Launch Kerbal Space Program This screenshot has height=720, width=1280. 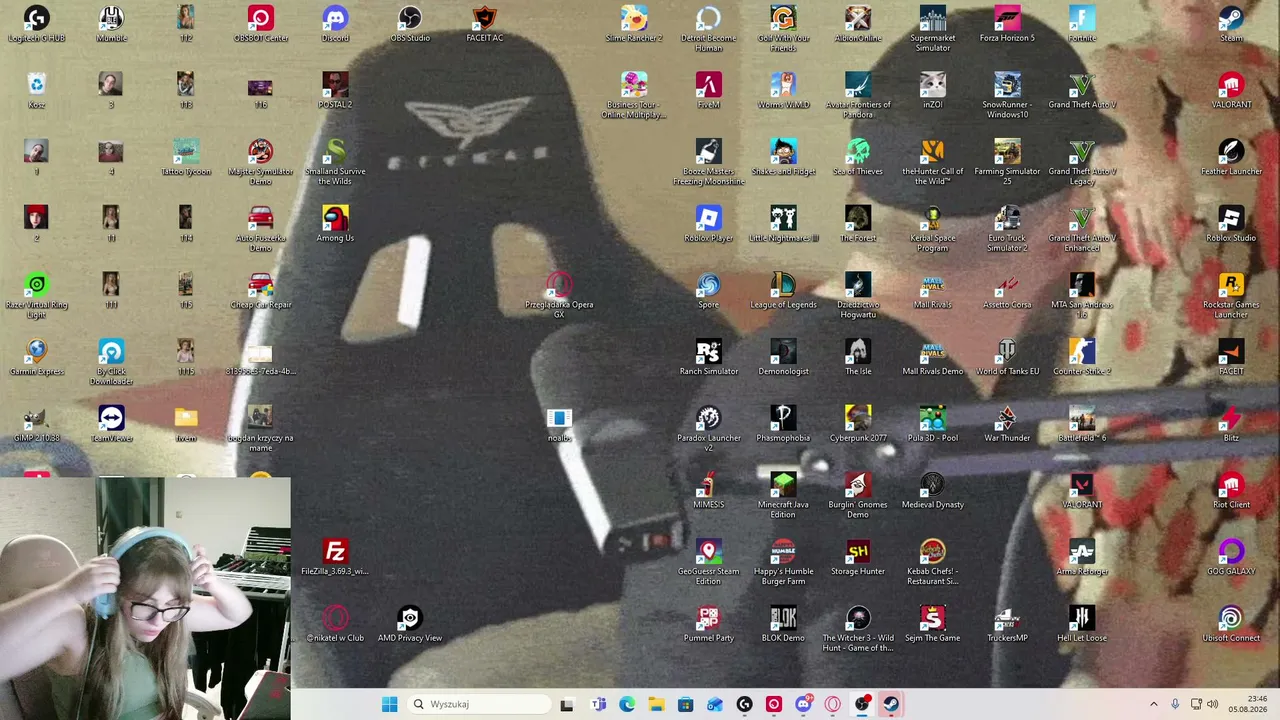point(933,228)
